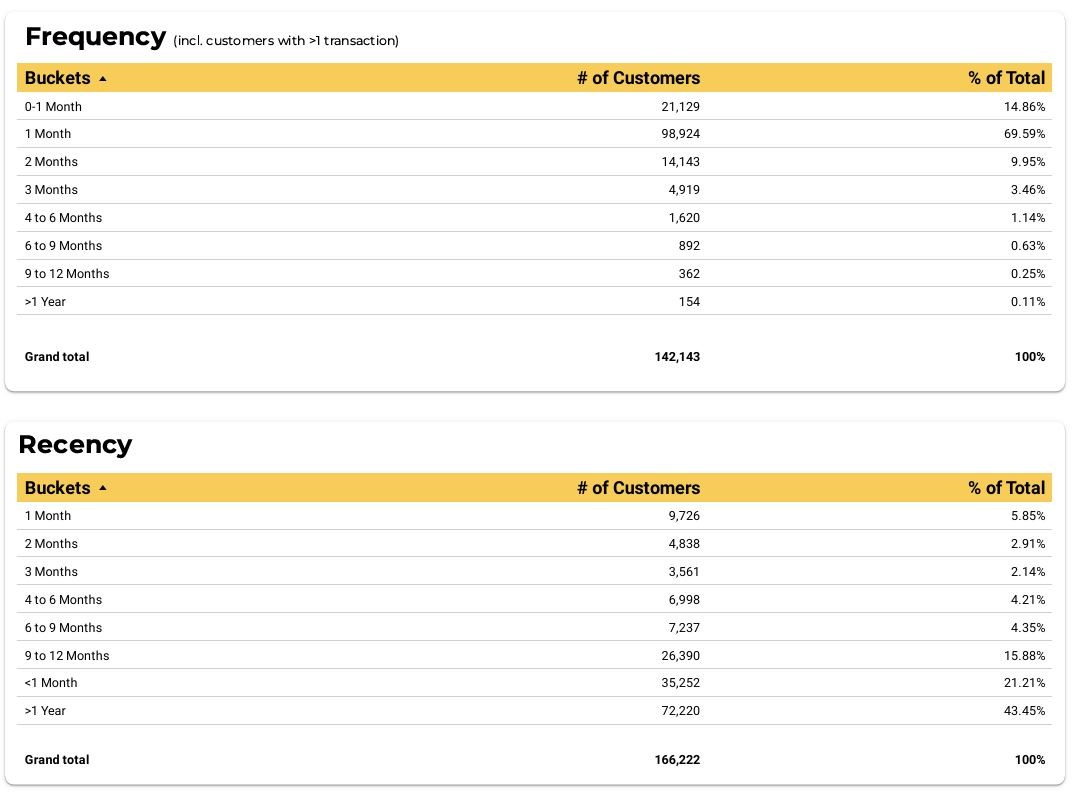Select the <1 Month recency bucket
Image resolution: width=1073 pixels, height=795 pixels.
[x=51, y=683]
